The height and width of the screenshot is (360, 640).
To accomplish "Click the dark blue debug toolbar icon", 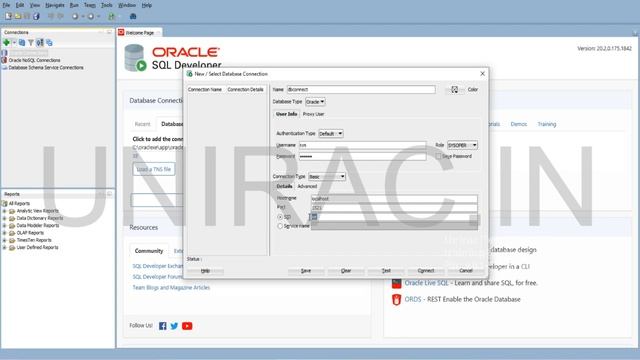I will tap(133, 17).
